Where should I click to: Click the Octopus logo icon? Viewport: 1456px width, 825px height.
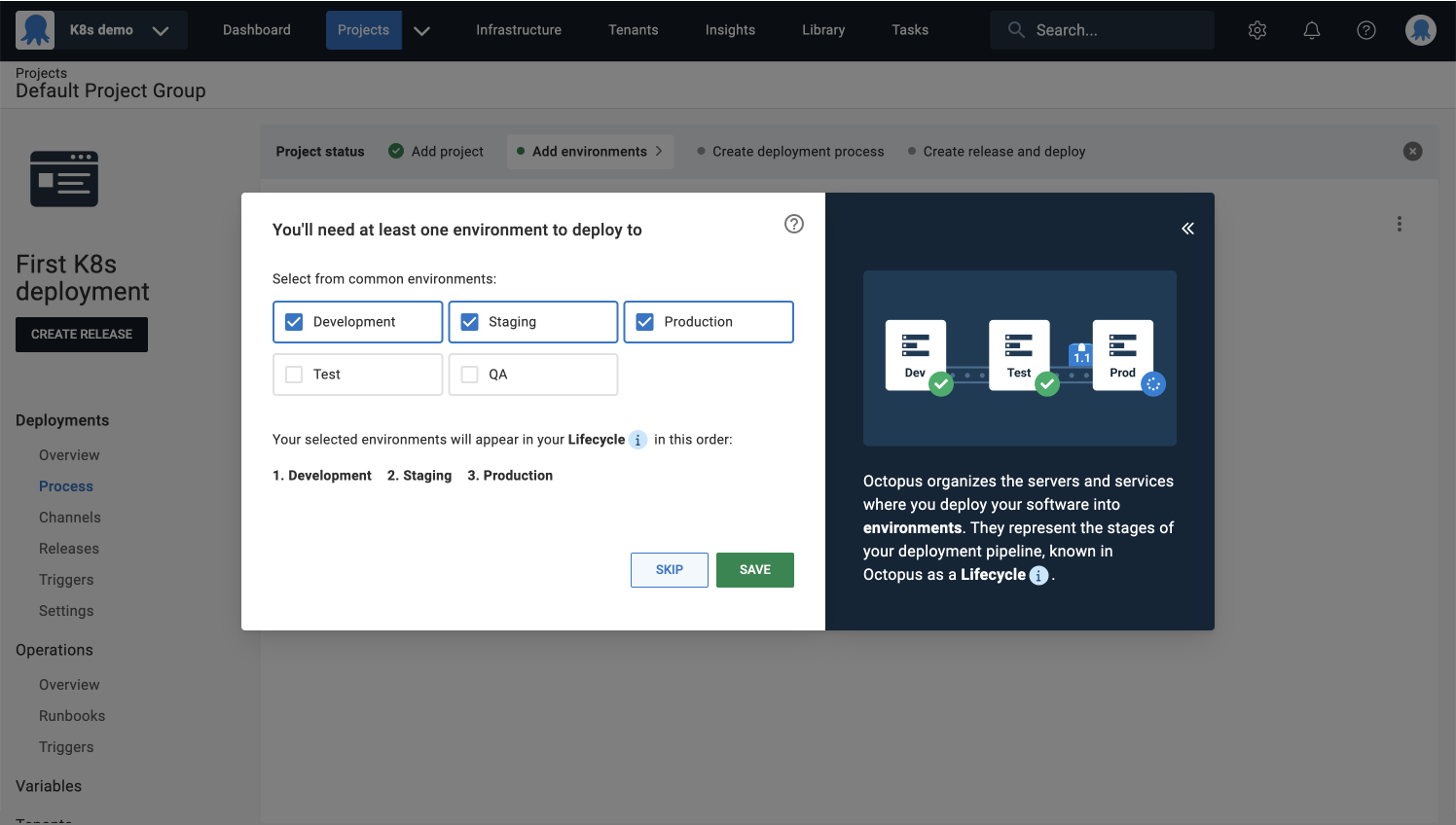(36, 29)
